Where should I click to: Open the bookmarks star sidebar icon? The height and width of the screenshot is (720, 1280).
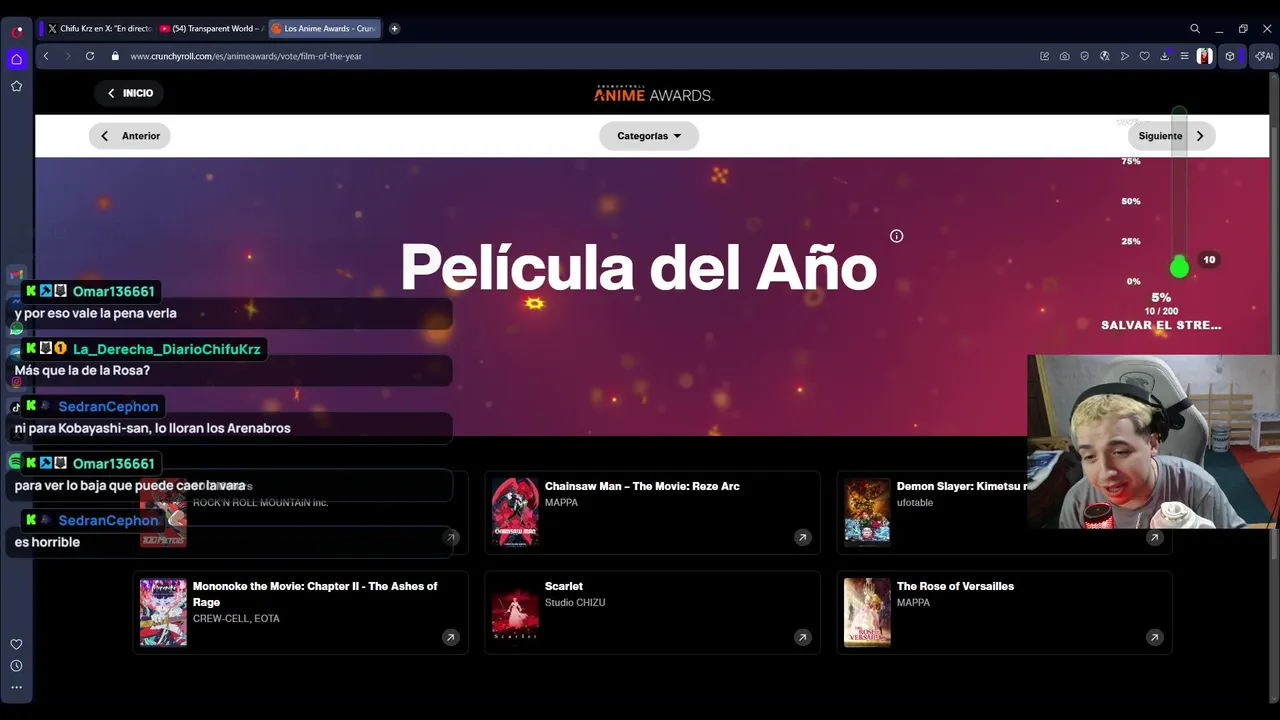pyautogui.click(x=16, y=86)
